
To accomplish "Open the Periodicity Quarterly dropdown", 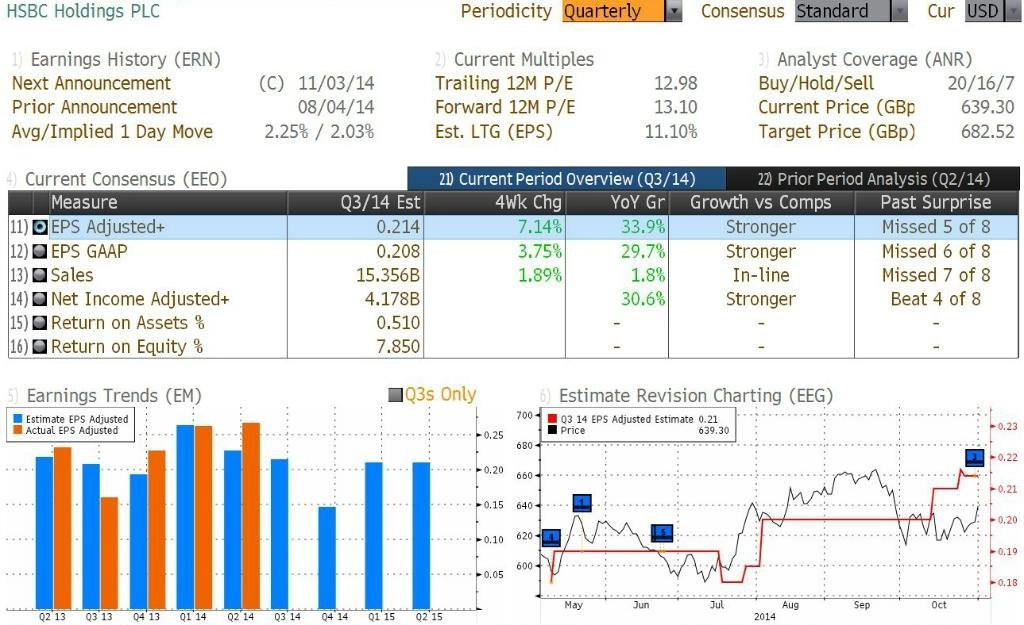I will 622,11.
